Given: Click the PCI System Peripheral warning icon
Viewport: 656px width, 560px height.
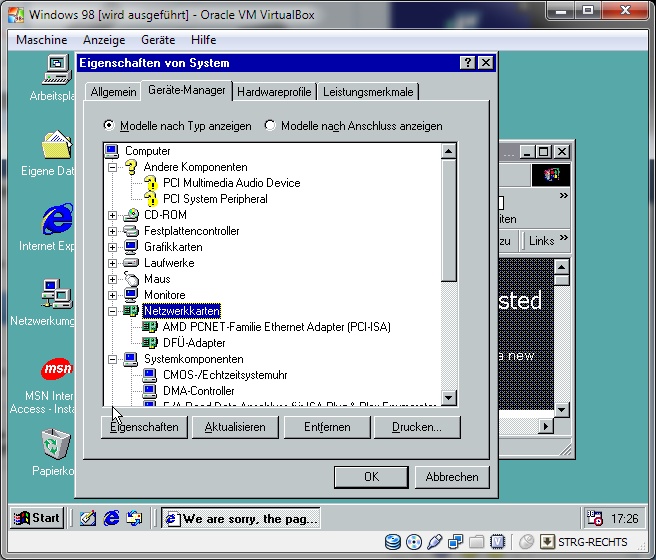Looking at the screenshot, I should 151,199.
